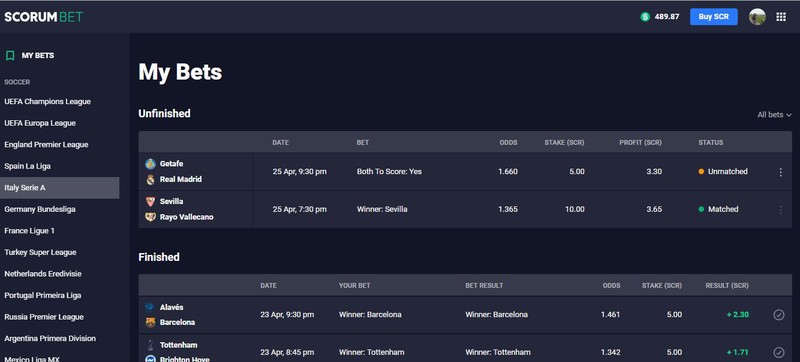
Task: Select Mexico Liga MX
Action: [32, 358]
